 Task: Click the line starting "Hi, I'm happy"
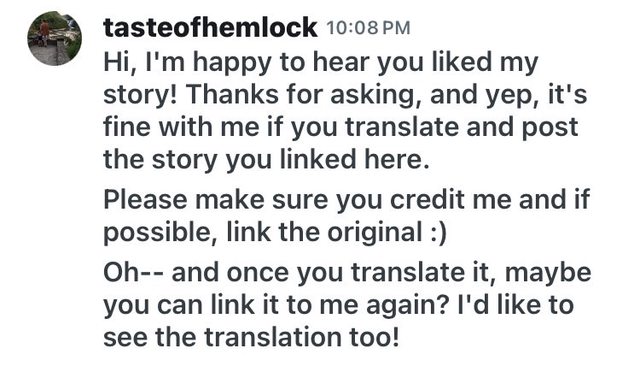pyautogui.click(x=321, y=62)
